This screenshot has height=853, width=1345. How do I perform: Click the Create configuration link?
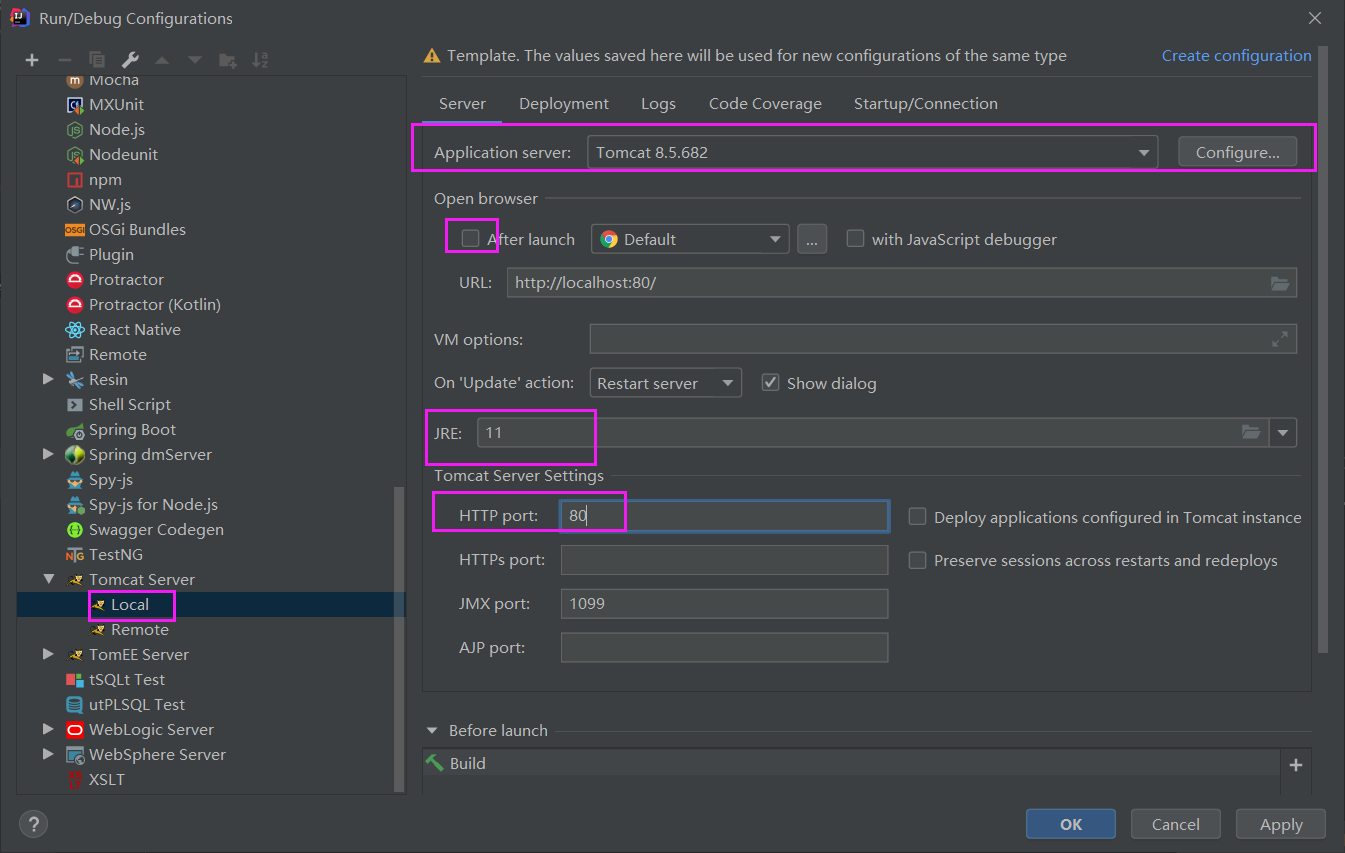coord(1236,56)
